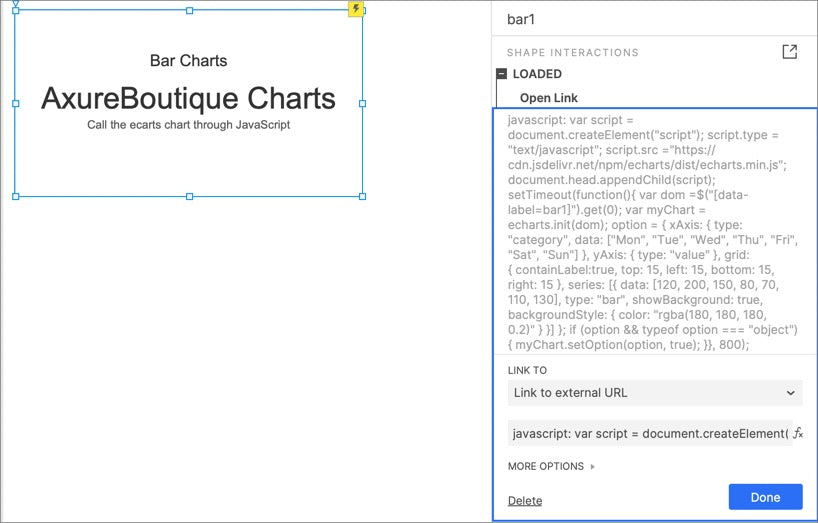Image resolution: width=818 pixels, height=523 pixels.
Task: Select the Open Link action
Action: click(x=549, y=98)
